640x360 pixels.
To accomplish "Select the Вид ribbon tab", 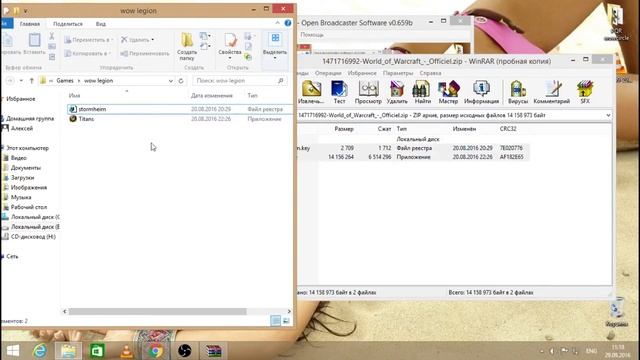I will coord(101,24).
